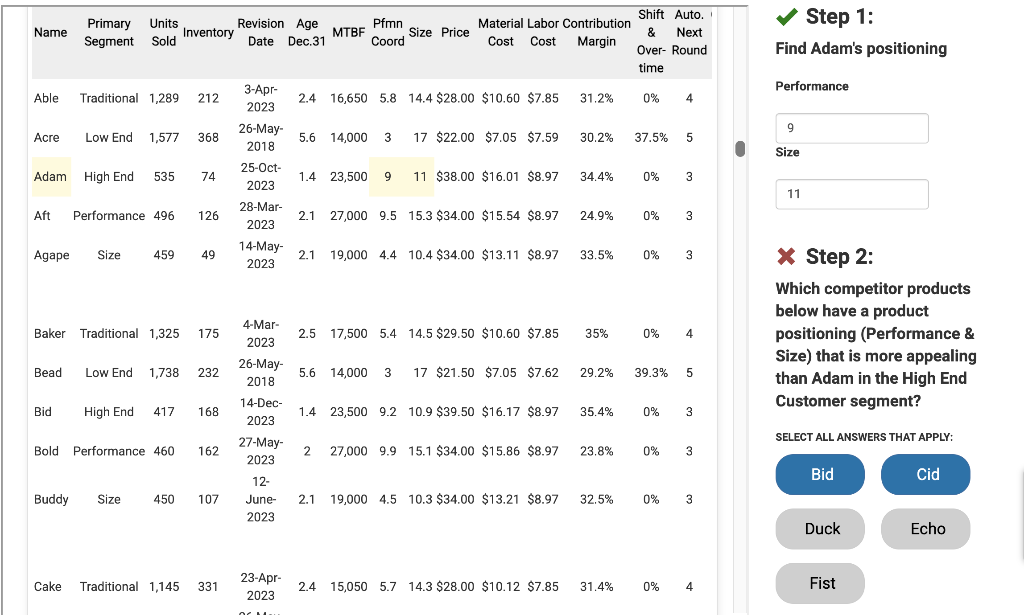Toggle the Cid answer button
The height and width of the screenshot is (615, 1024).
[925, 475]
